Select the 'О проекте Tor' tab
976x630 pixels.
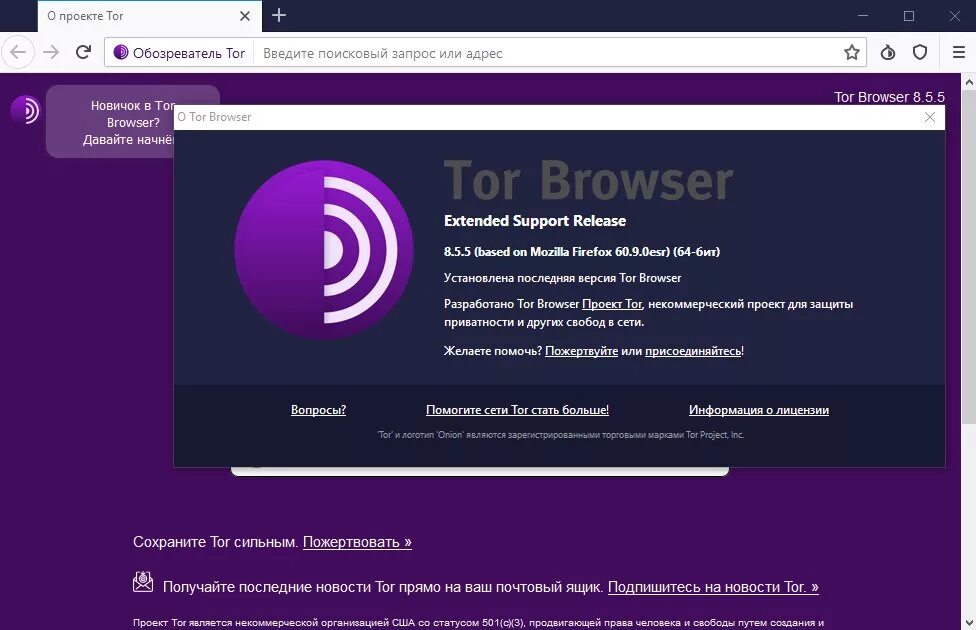coord(149,16)
